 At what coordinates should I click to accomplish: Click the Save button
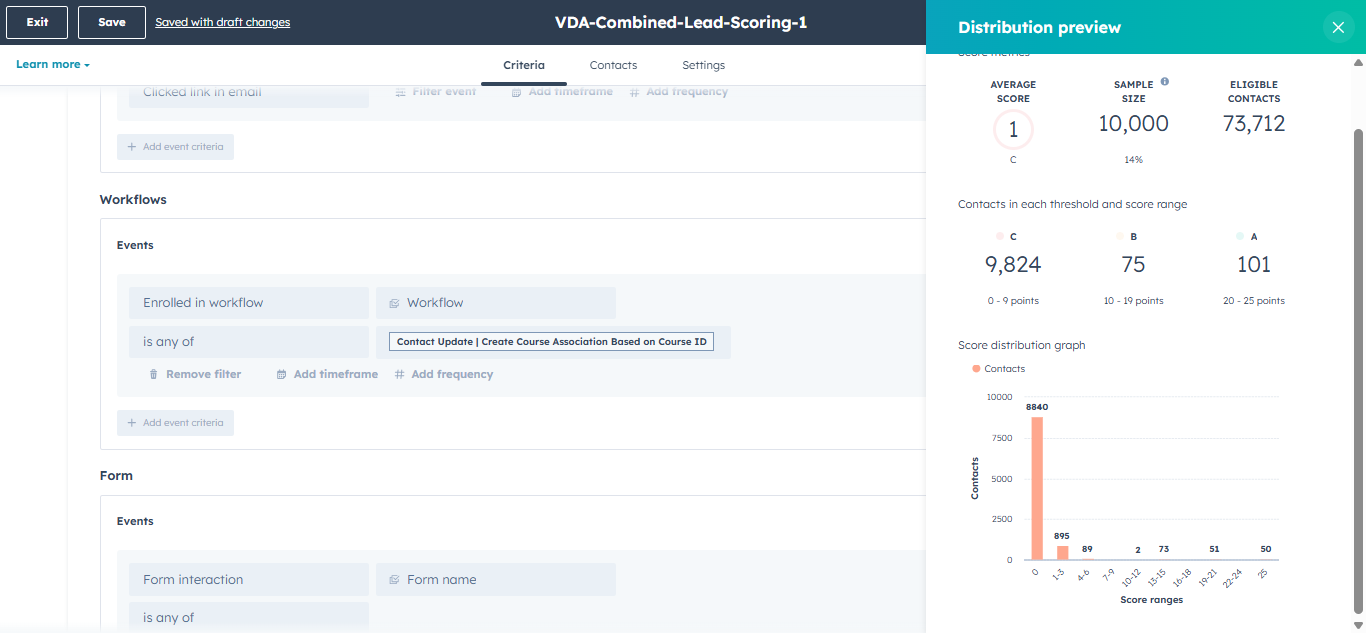pyautogui.click(x=112, y=22)
